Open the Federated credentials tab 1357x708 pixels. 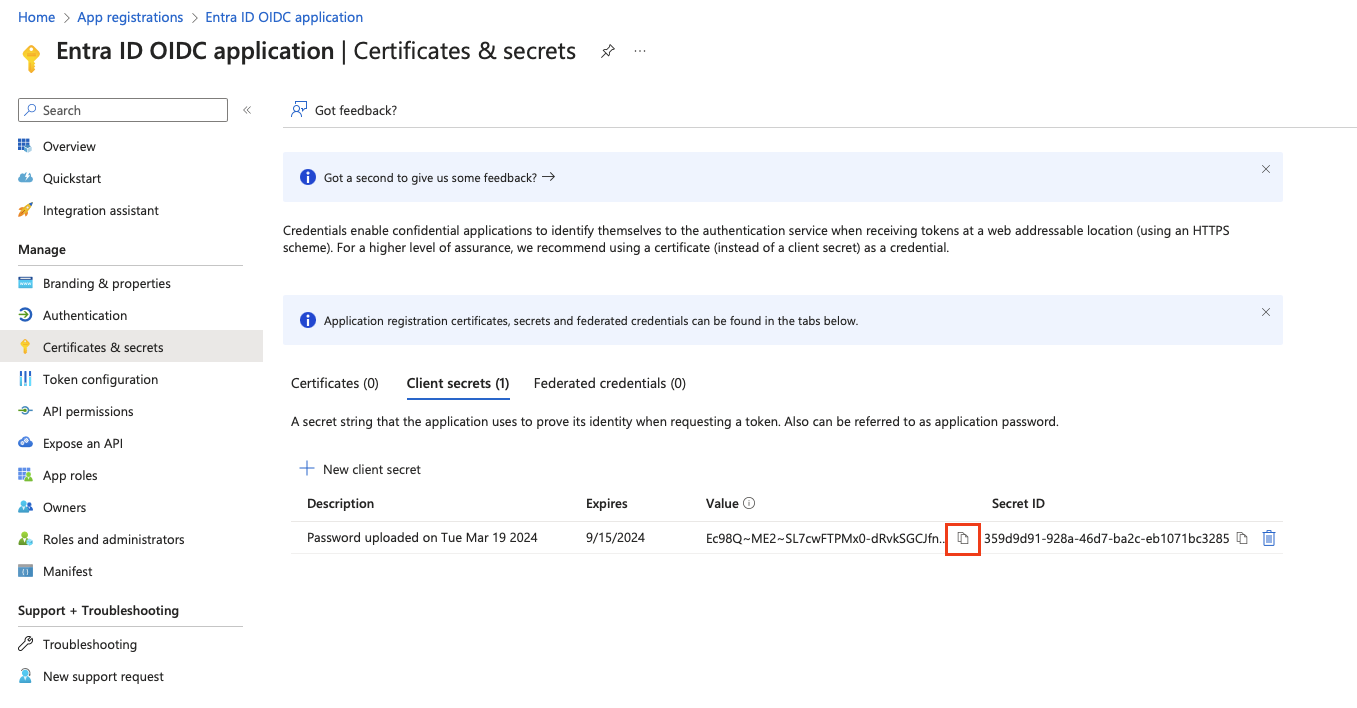609,383
